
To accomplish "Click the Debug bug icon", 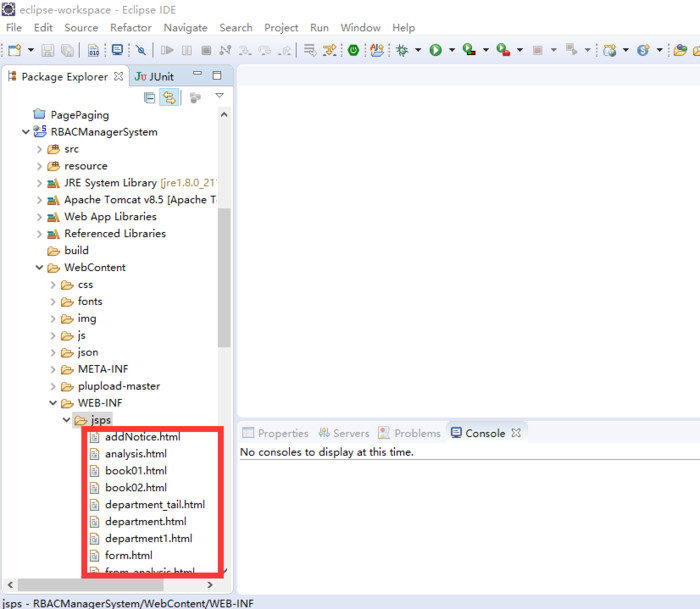I will (x=402, y=50).
